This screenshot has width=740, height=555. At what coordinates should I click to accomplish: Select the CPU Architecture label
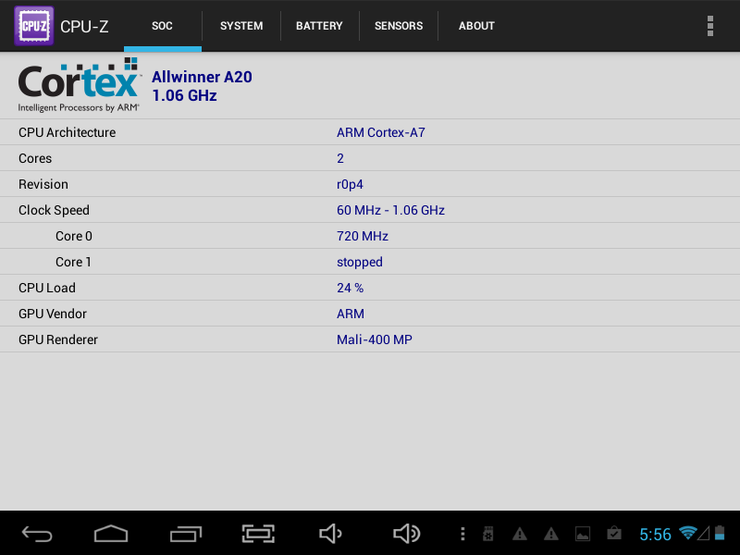pos(67,133)
